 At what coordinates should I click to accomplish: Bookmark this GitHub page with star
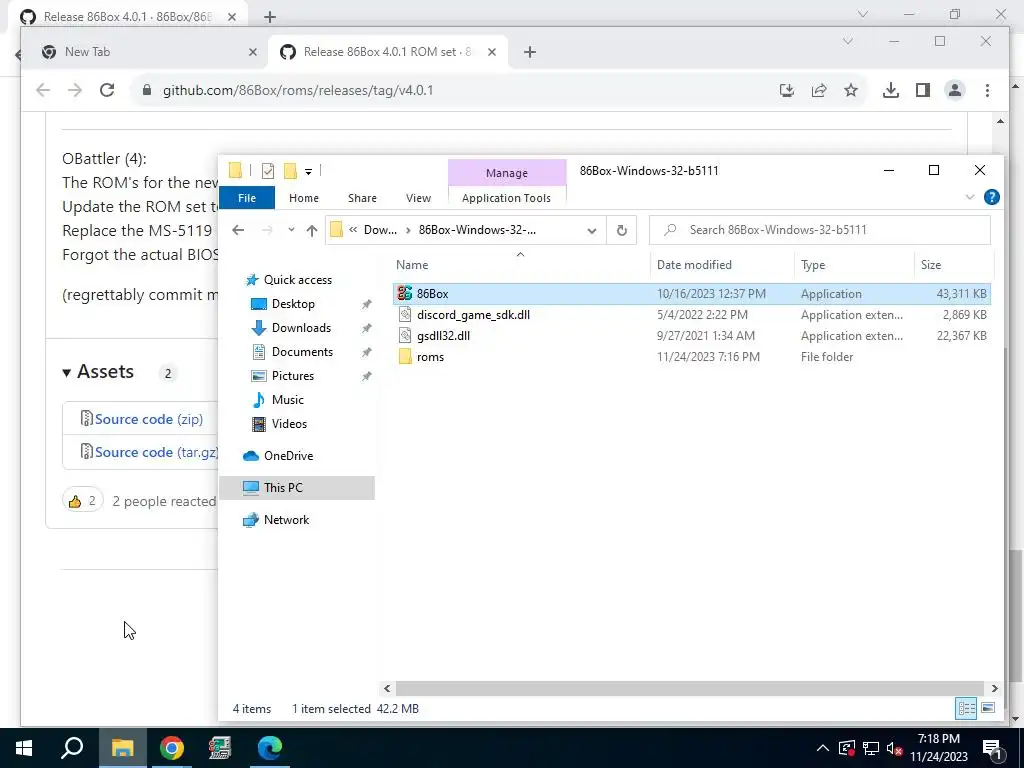pyautogui.click(x=850, y=90)
